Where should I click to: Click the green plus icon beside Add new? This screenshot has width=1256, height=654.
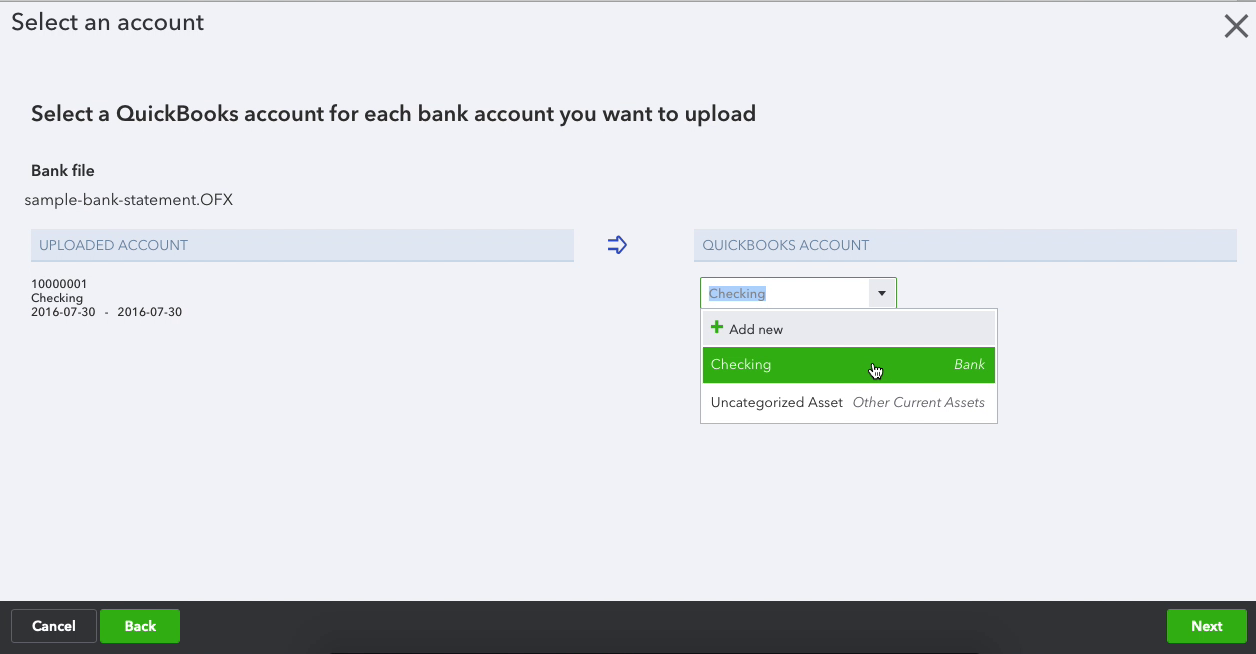(716, 328)
